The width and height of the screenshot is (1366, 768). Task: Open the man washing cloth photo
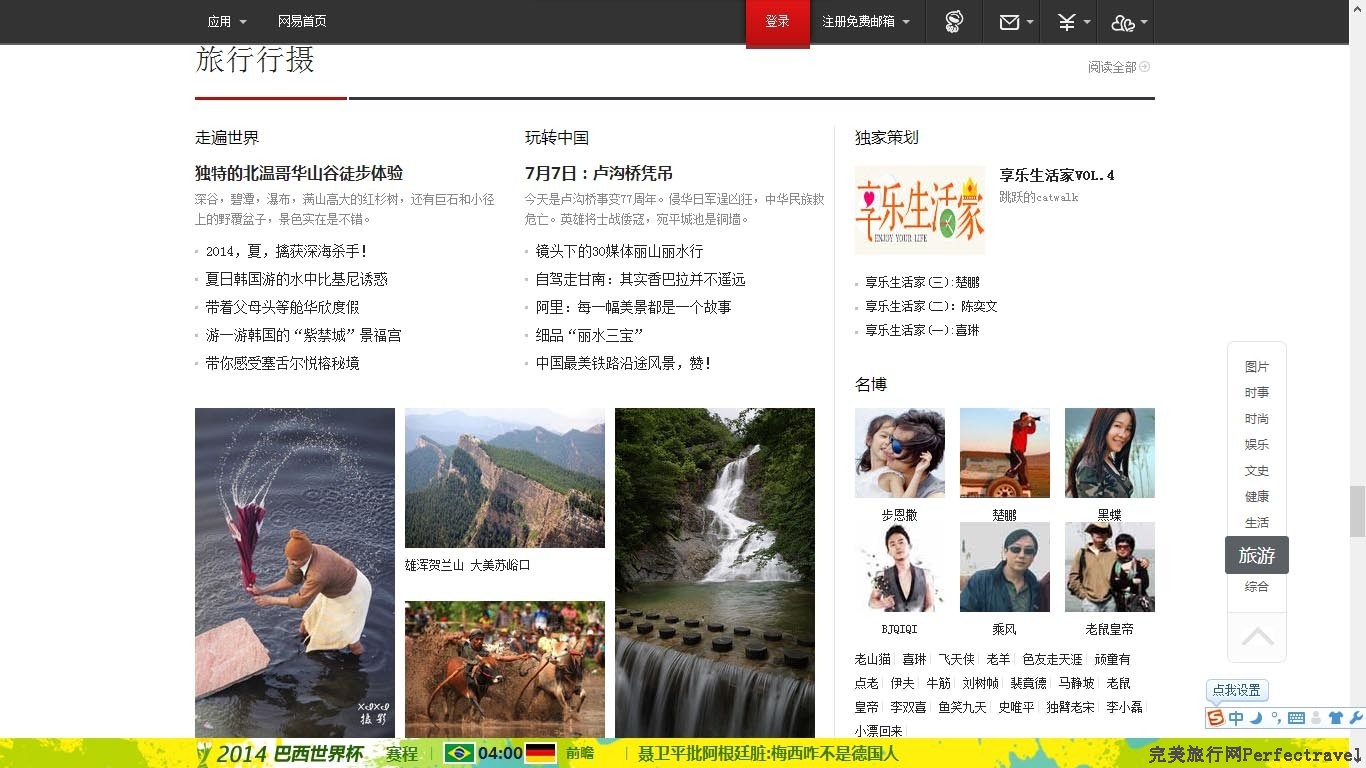(x=295, y=573)
